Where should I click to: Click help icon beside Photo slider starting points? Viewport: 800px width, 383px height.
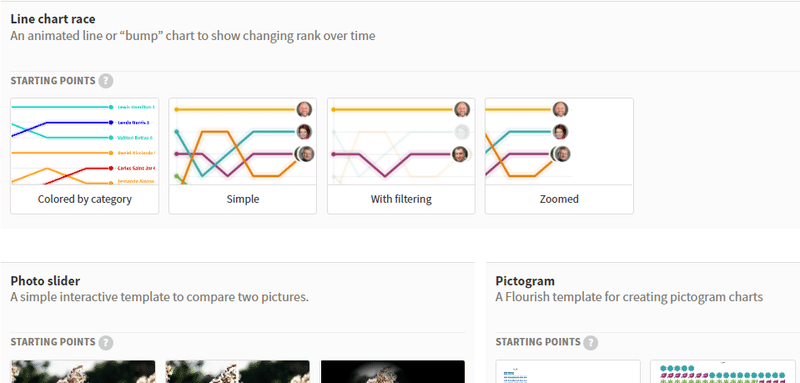[x=106, y=342]
